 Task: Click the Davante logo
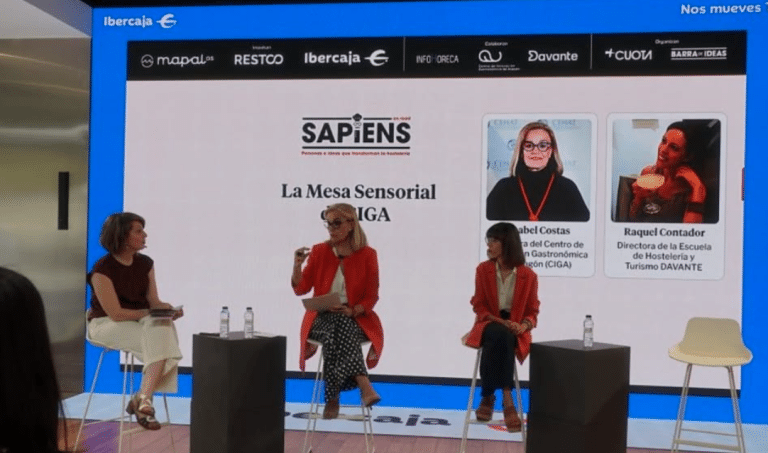point(552,56)
